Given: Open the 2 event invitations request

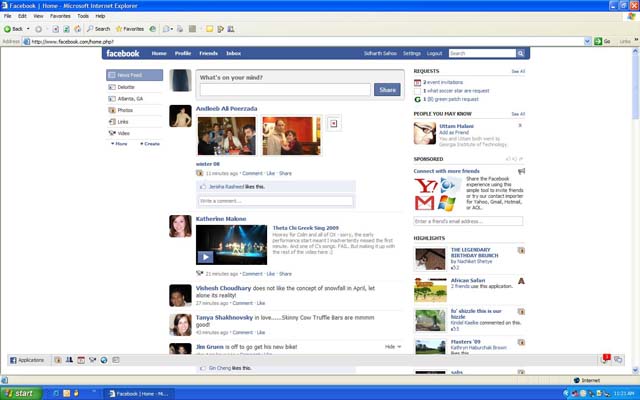Looking at the screenshot, I should coord(443,82).
